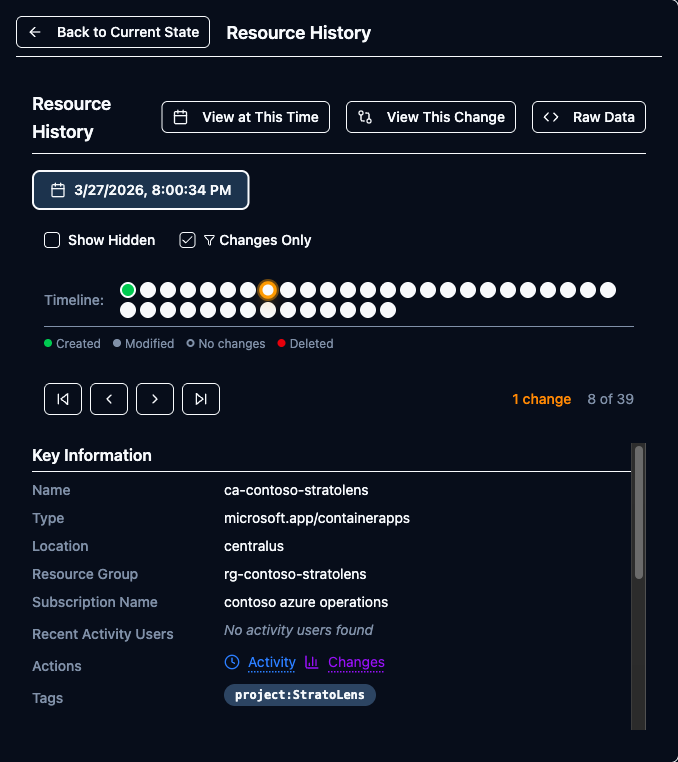The image size is (678, 762).
Task: Click the bar chart icon beside Changes
Action: click(x=312, y=662)
